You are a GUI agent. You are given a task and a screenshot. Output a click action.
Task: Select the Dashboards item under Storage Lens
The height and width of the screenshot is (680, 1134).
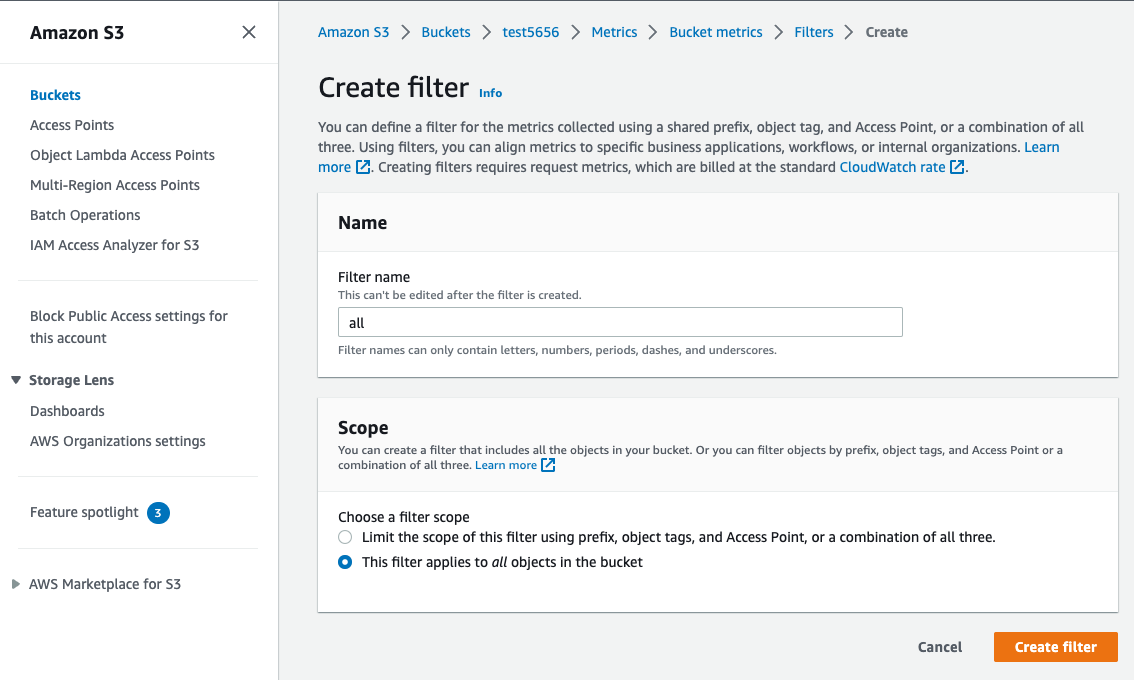(x=67, y=410)
